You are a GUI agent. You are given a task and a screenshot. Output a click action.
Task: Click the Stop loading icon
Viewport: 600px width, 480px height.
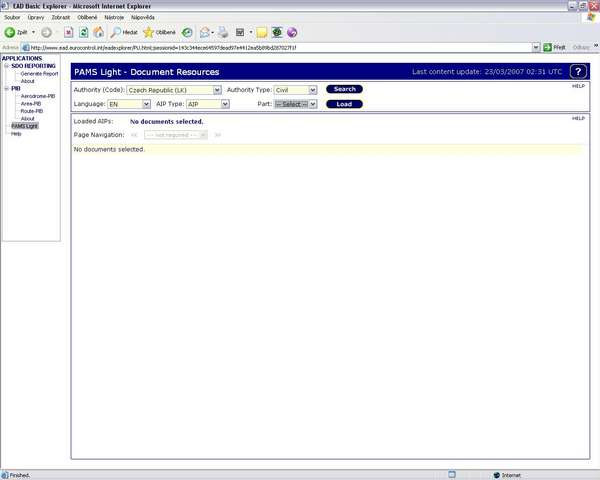point(69,32)
